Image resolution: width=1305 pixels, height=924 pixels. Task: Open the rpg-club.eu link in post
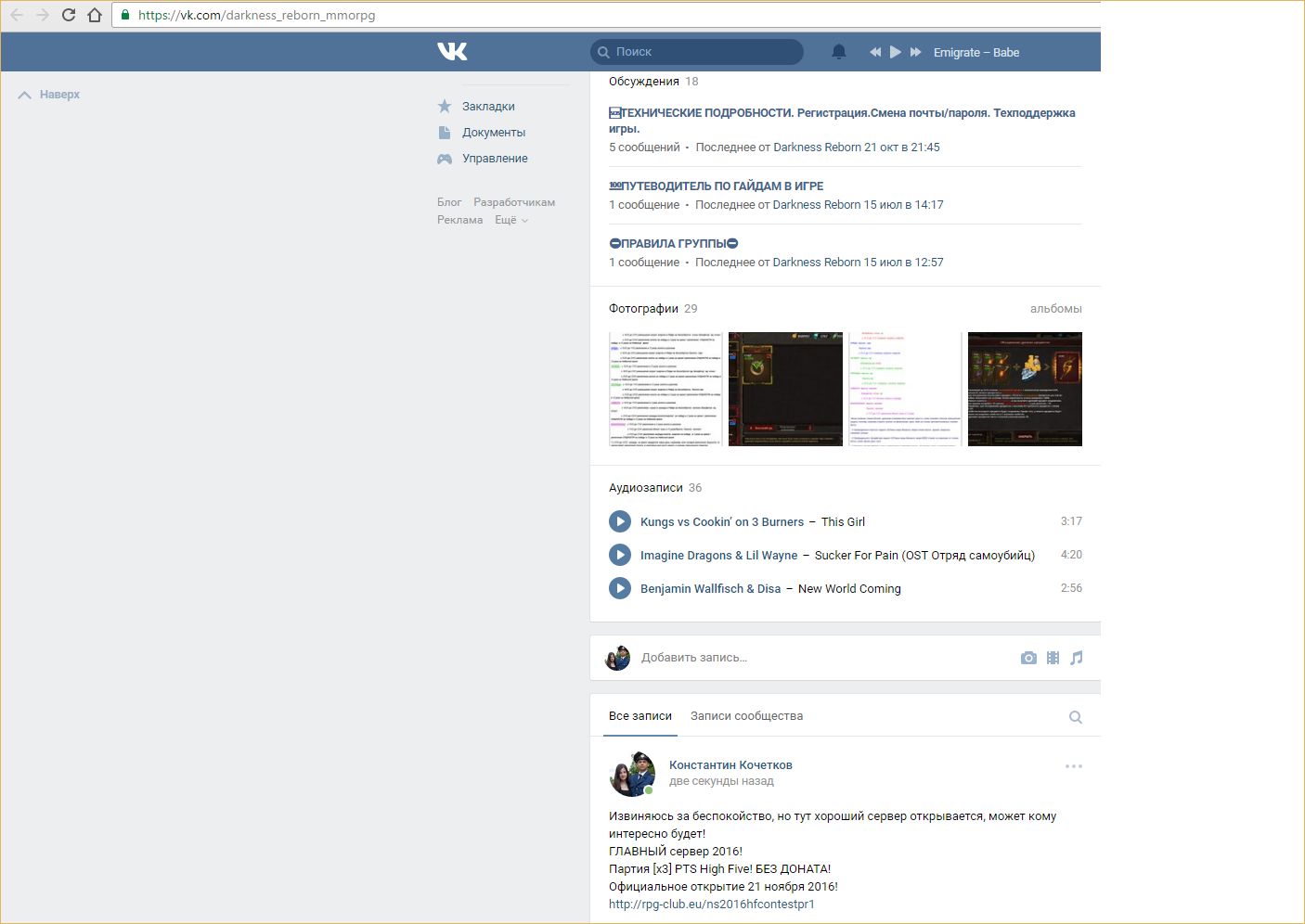(x=711, y=905)
